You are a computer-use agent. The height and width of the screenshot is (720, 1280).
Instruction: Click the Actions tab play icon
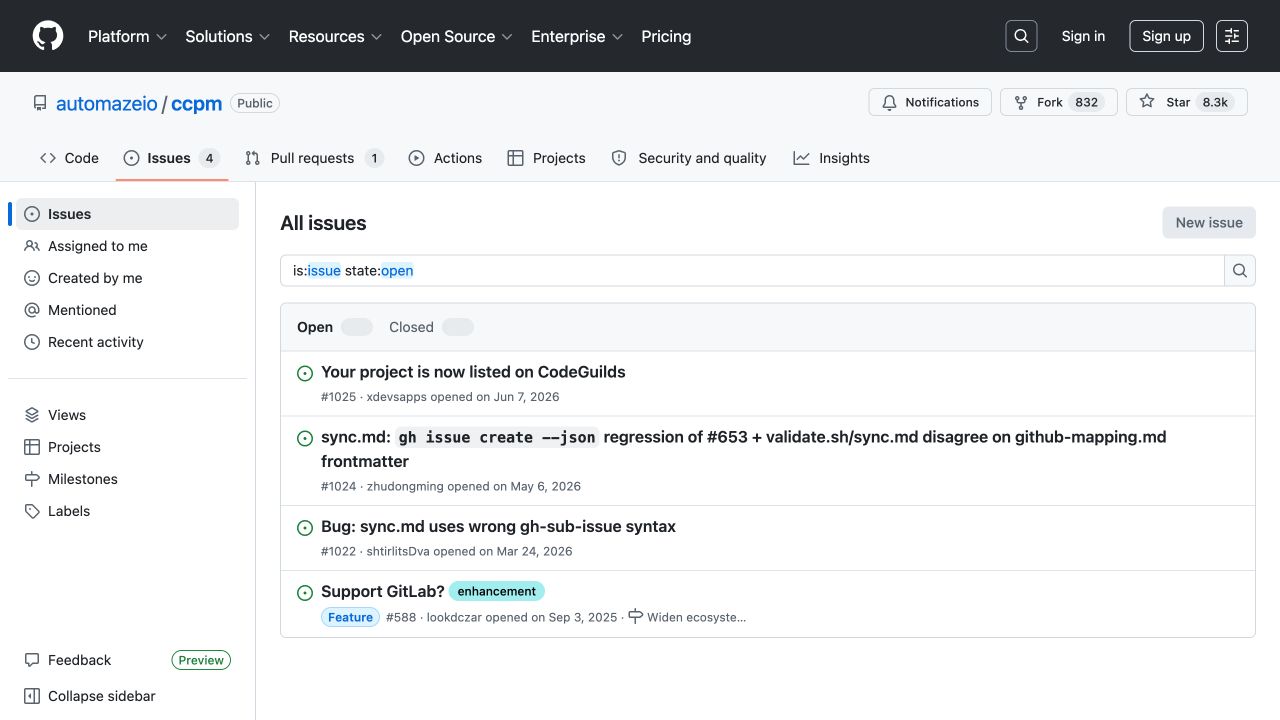417,158
